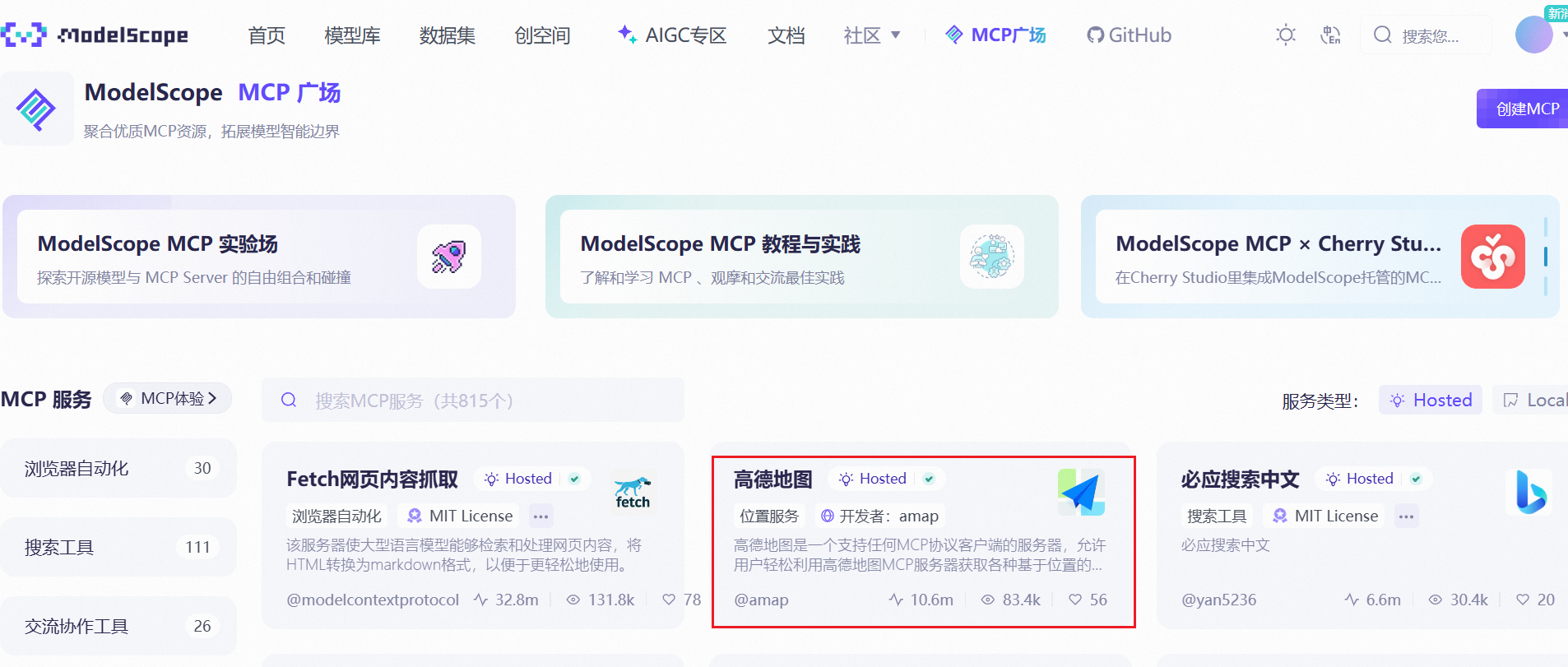Click Hosted badge on Fetch card
1568x667 pixels.
click(517, 479)
